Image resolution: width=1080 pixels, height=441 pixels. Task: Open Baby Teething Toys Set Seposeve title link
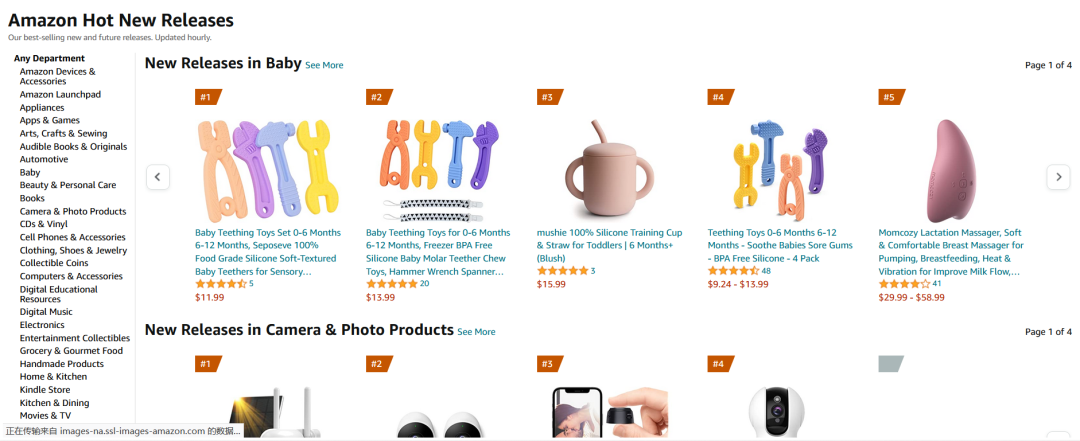tap(268, 245)
